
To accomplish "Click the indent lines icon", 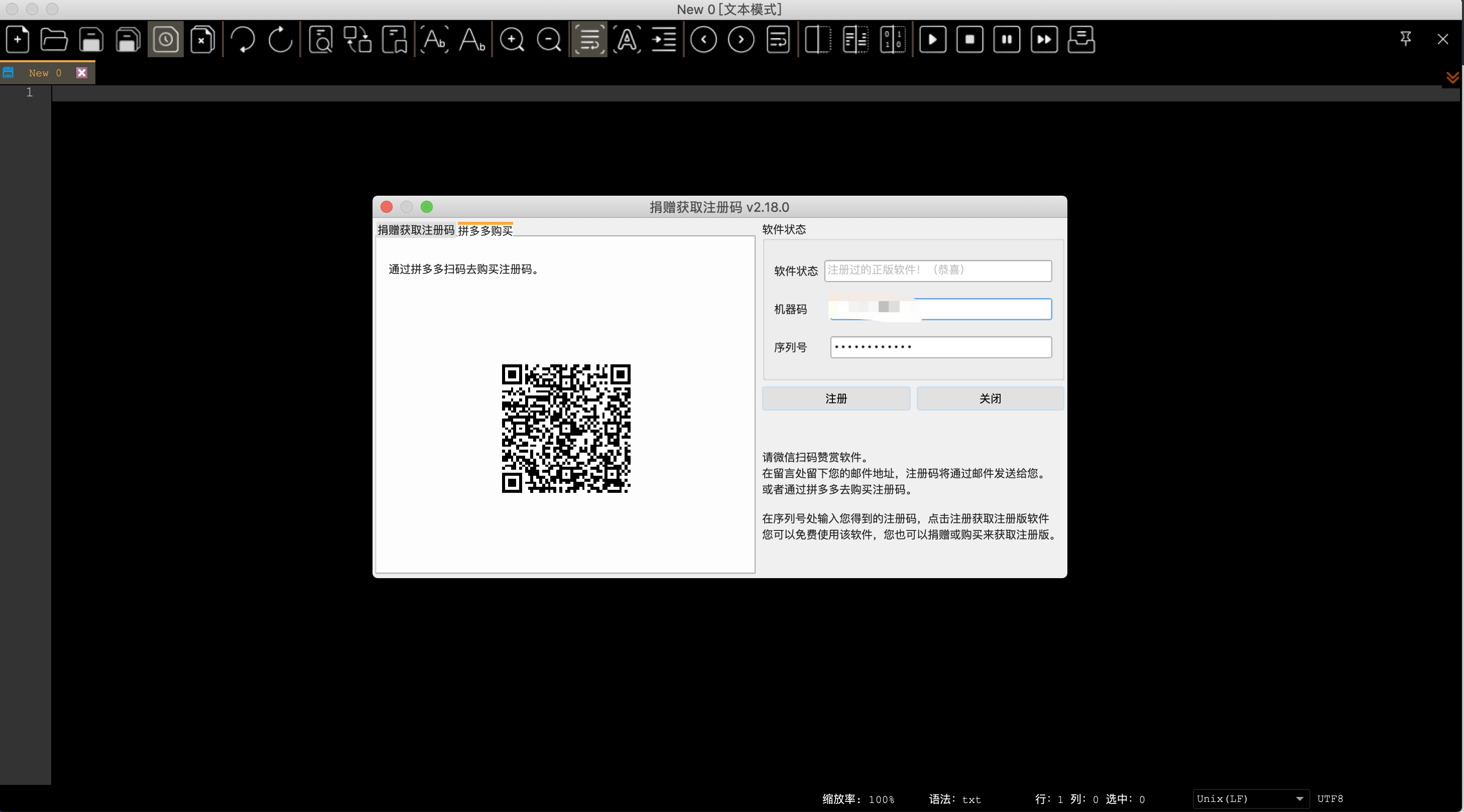I will point(664,40).
